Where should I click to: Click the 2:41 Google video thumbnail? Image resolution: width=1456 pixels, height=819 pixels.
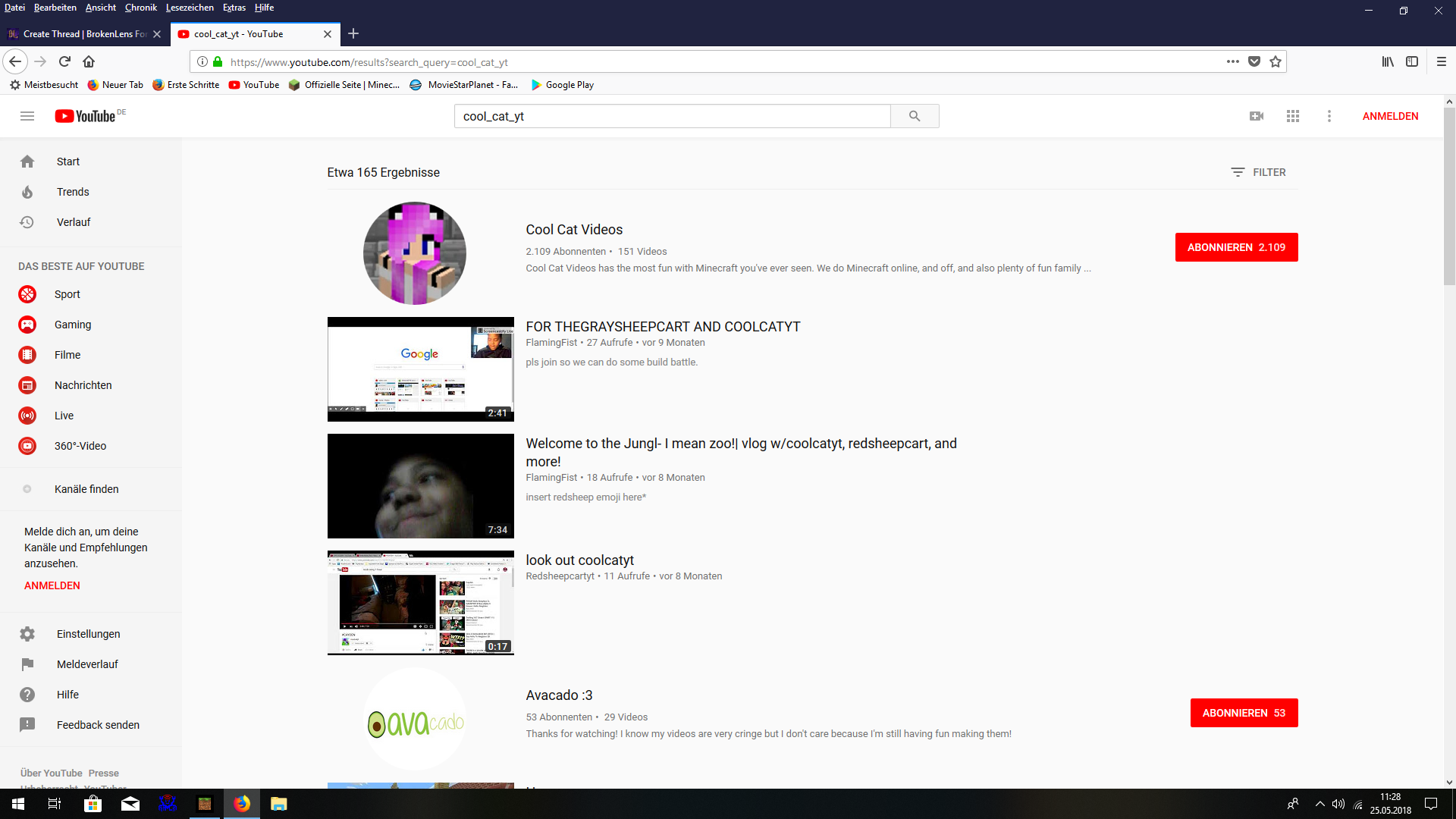pyautogui.click(x=421, y=369)
